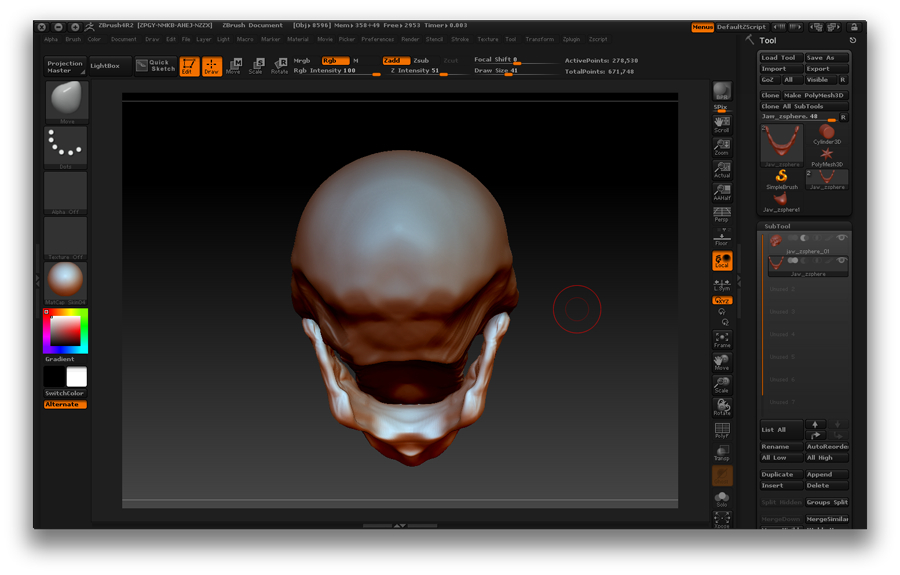The height and width of the screenshot is (575, 900).
Task: Open the Alpha Off selector
Action: pos(67,193)
